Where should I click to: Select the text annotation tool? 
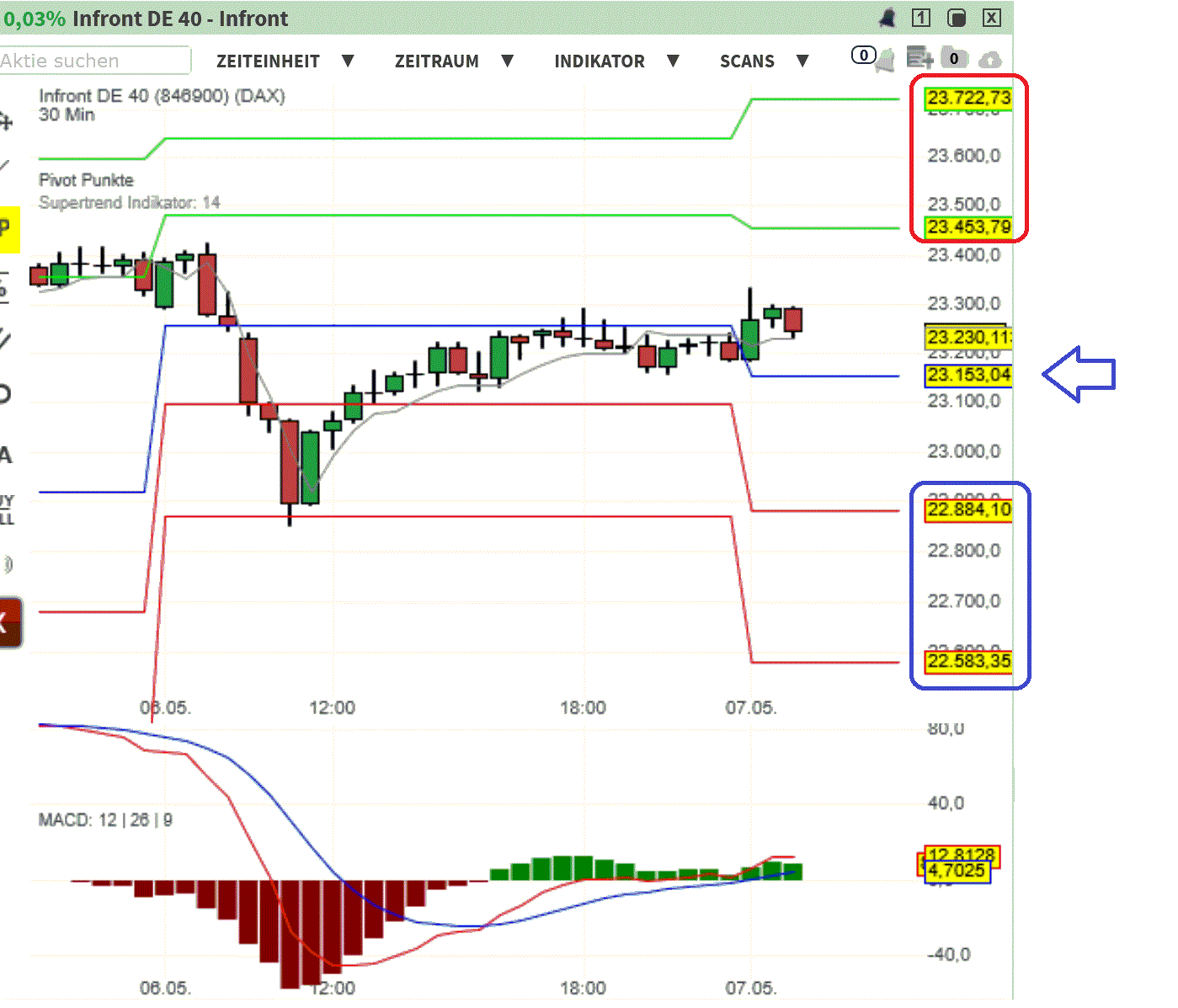coord(5,455)
